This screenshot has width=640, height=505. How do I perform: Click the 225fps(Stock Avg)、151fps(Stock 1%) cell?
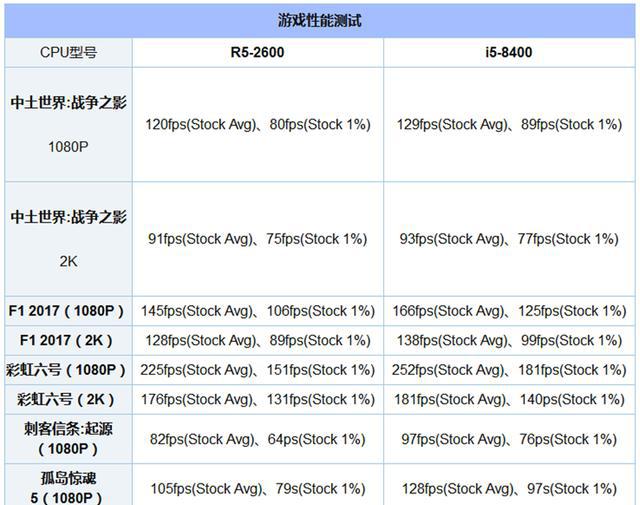tap(258, 370)
